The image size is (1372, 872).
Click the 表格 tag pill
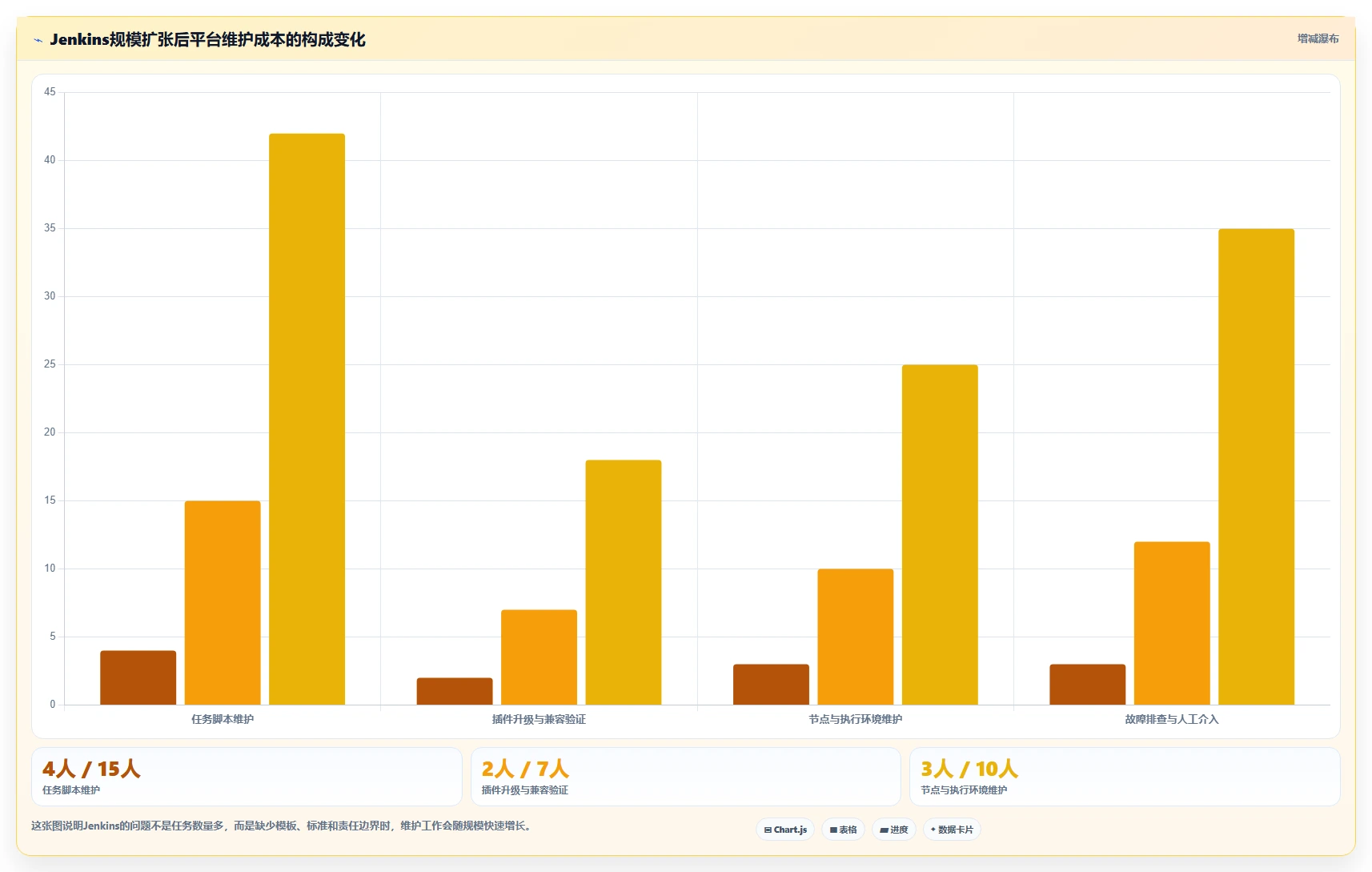click(x=843, y=830)
